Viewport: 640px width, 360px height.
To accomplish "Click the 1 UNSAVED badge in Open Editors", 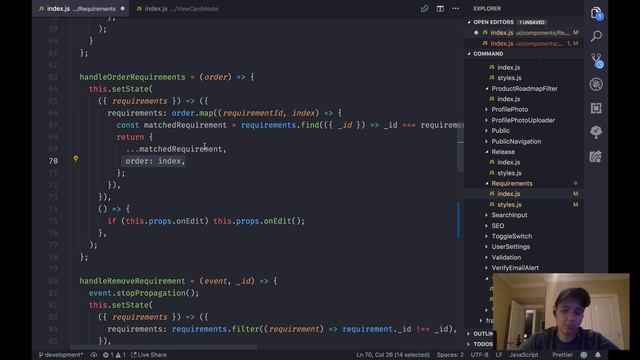I will [x=532, y=22].
